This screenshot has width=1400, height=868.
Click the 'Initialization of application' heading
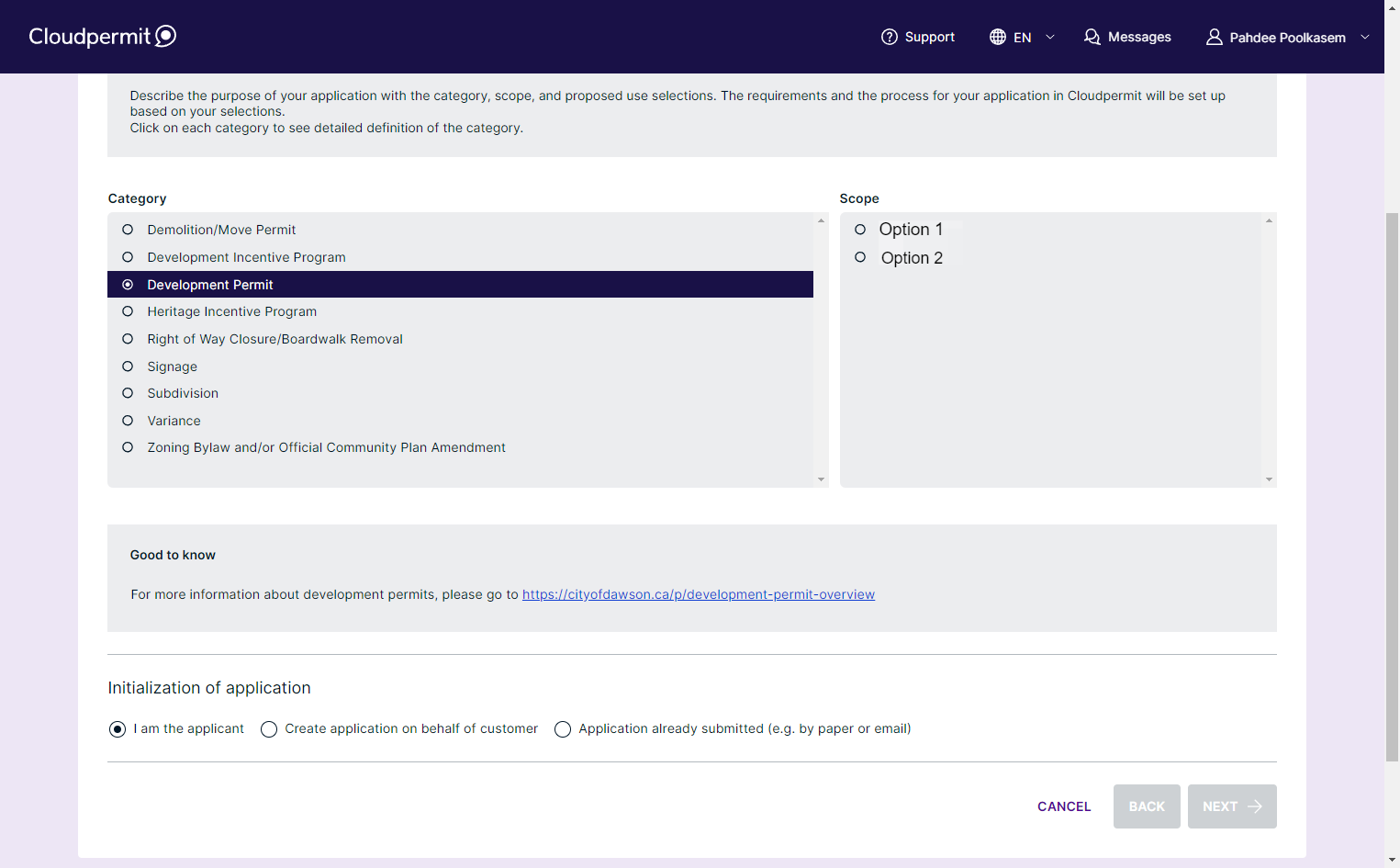tap(209, 688)
